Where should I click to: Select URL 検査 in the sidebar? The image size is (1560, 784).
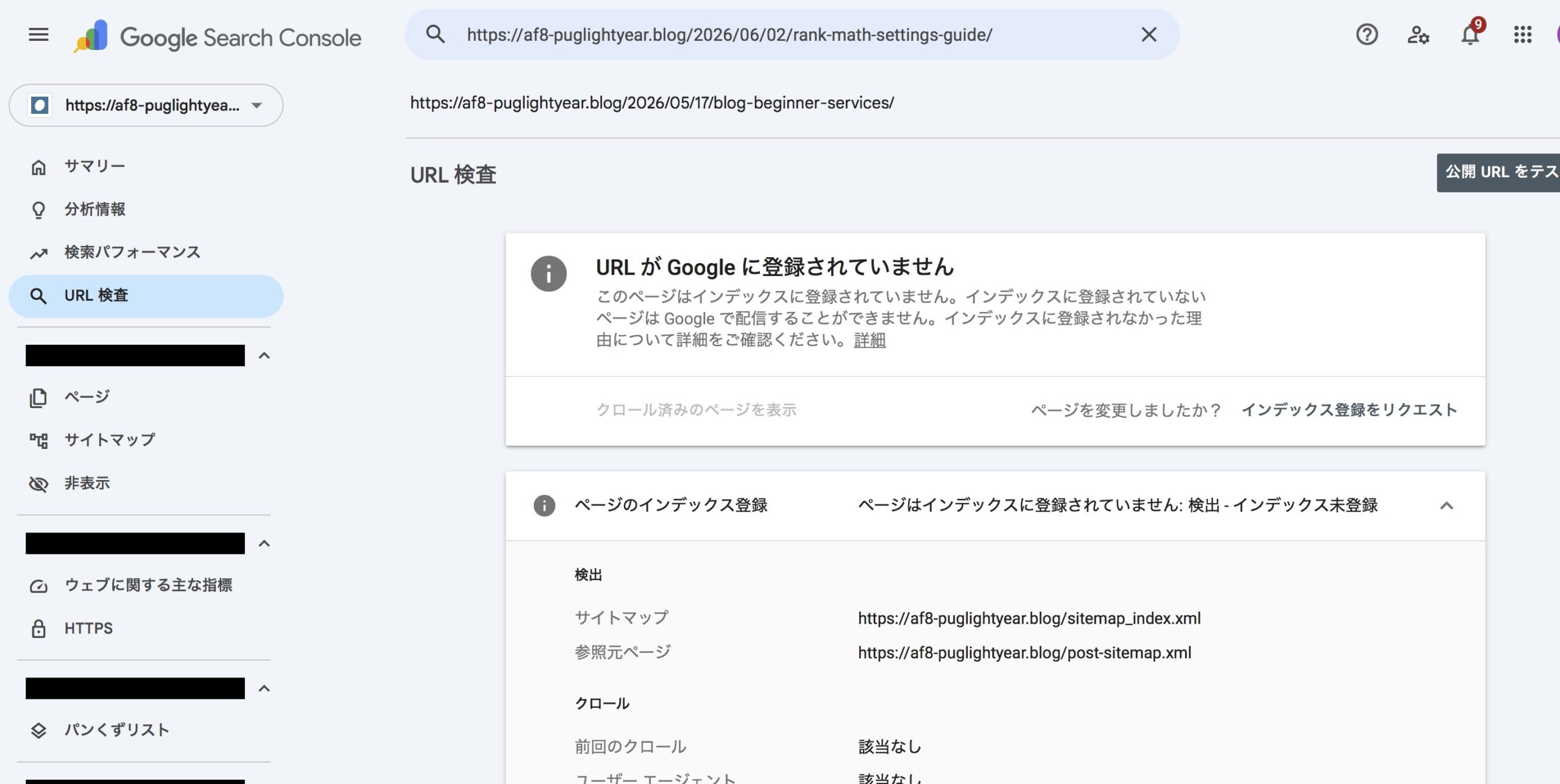146,296
